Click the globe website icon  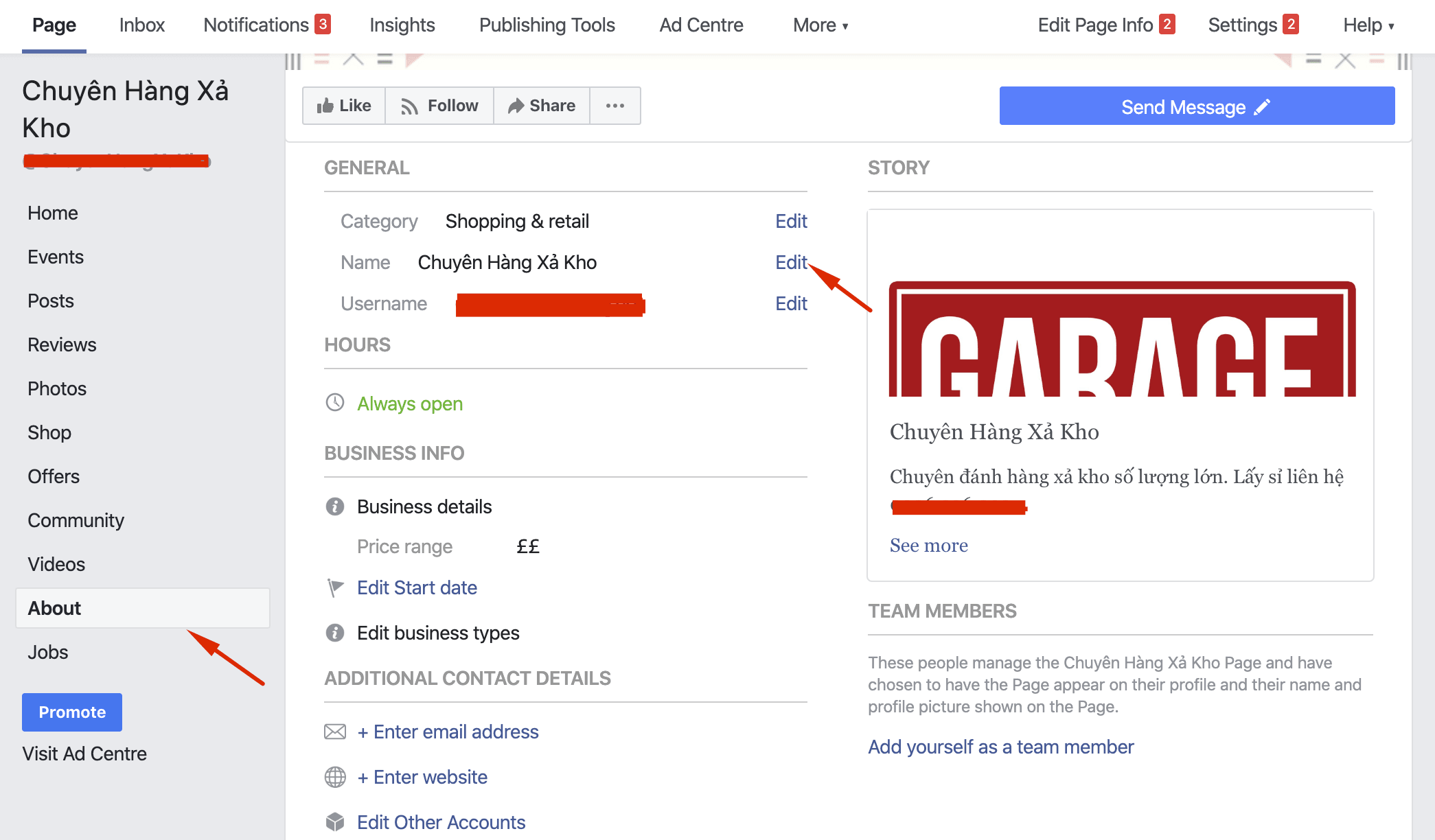[x=335, y=777]
